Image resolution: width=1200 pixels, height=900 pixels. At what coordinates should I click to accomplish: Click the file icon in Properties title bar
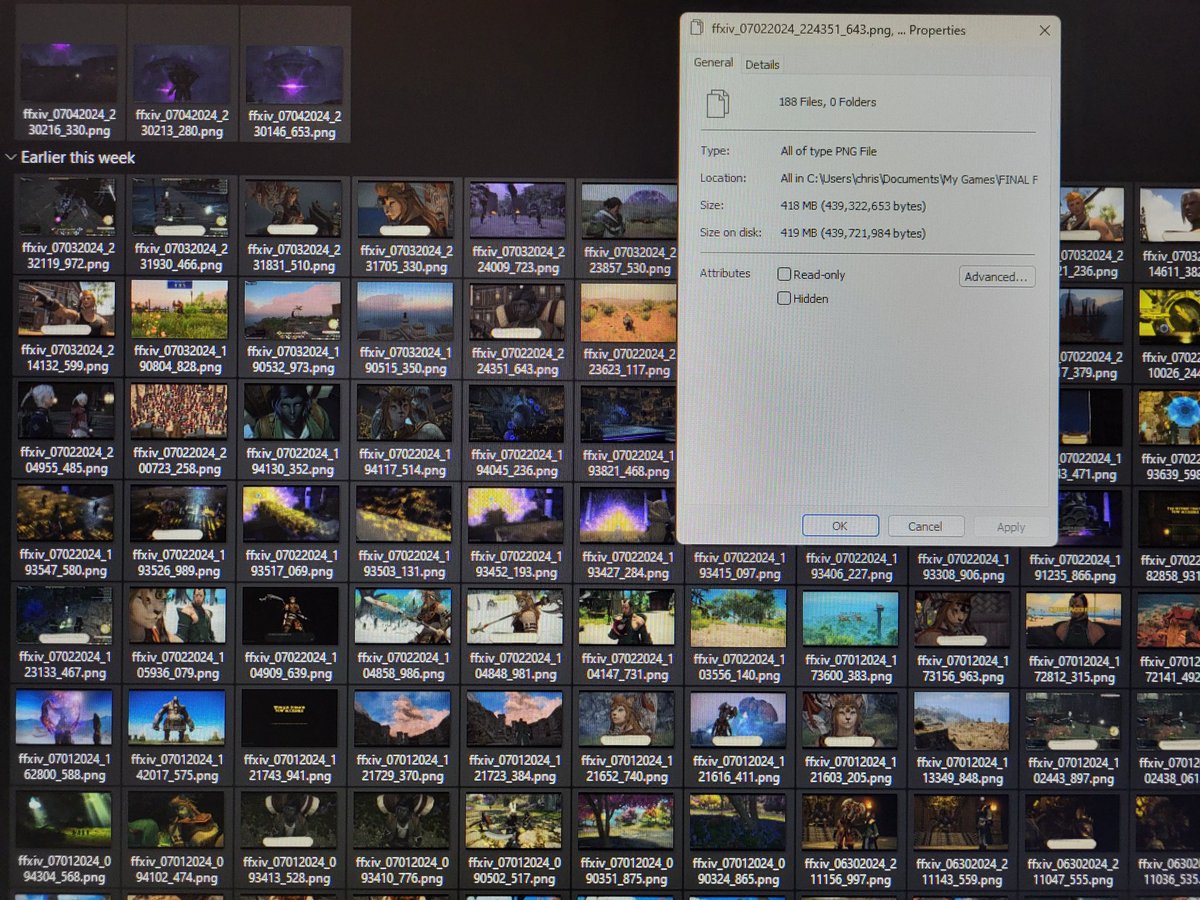(696, 30)
